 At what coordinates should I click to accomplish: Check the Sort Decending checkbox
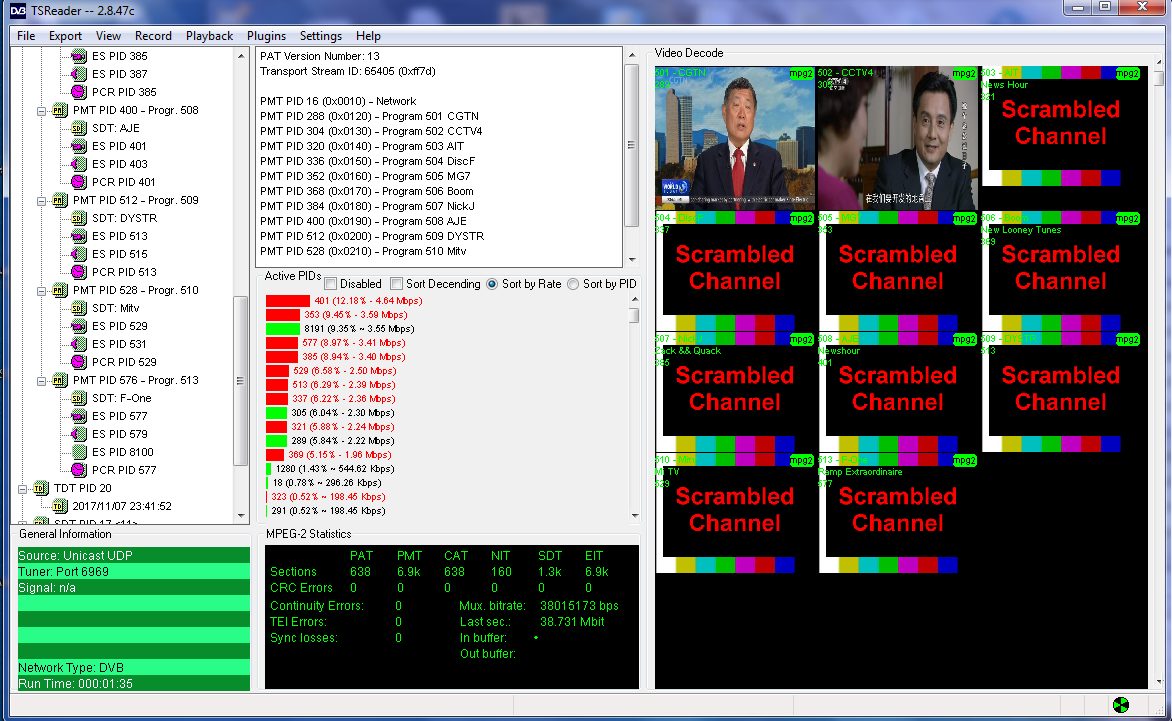point(397,284)
